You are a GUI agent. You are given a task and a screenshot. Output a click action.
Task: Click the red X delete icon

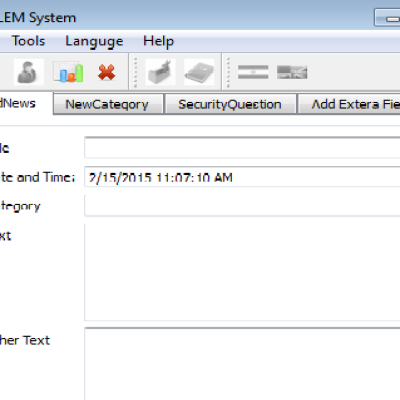coord(107,72)
